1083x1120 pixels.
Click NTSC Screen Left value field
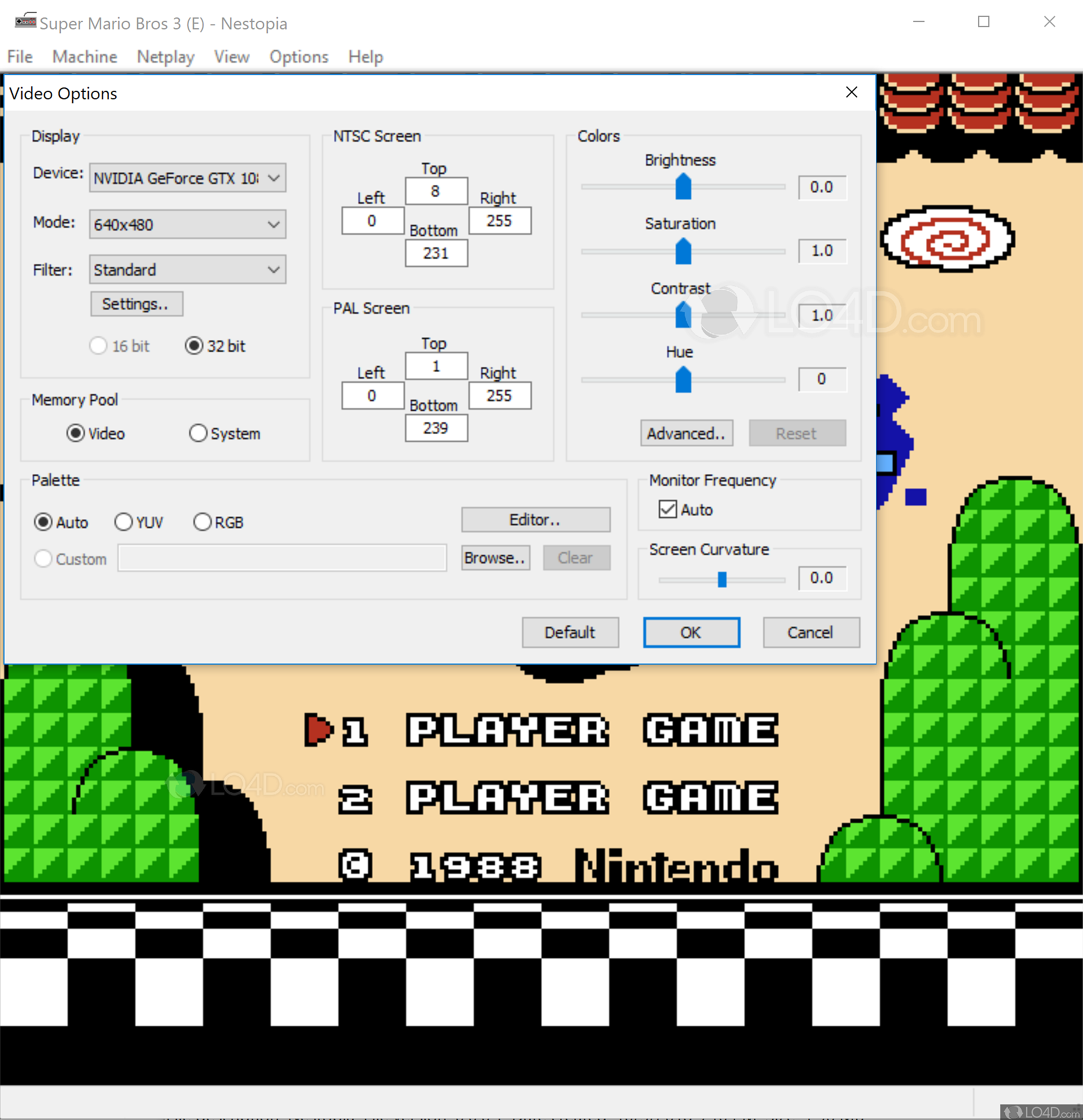coord(372,221)
